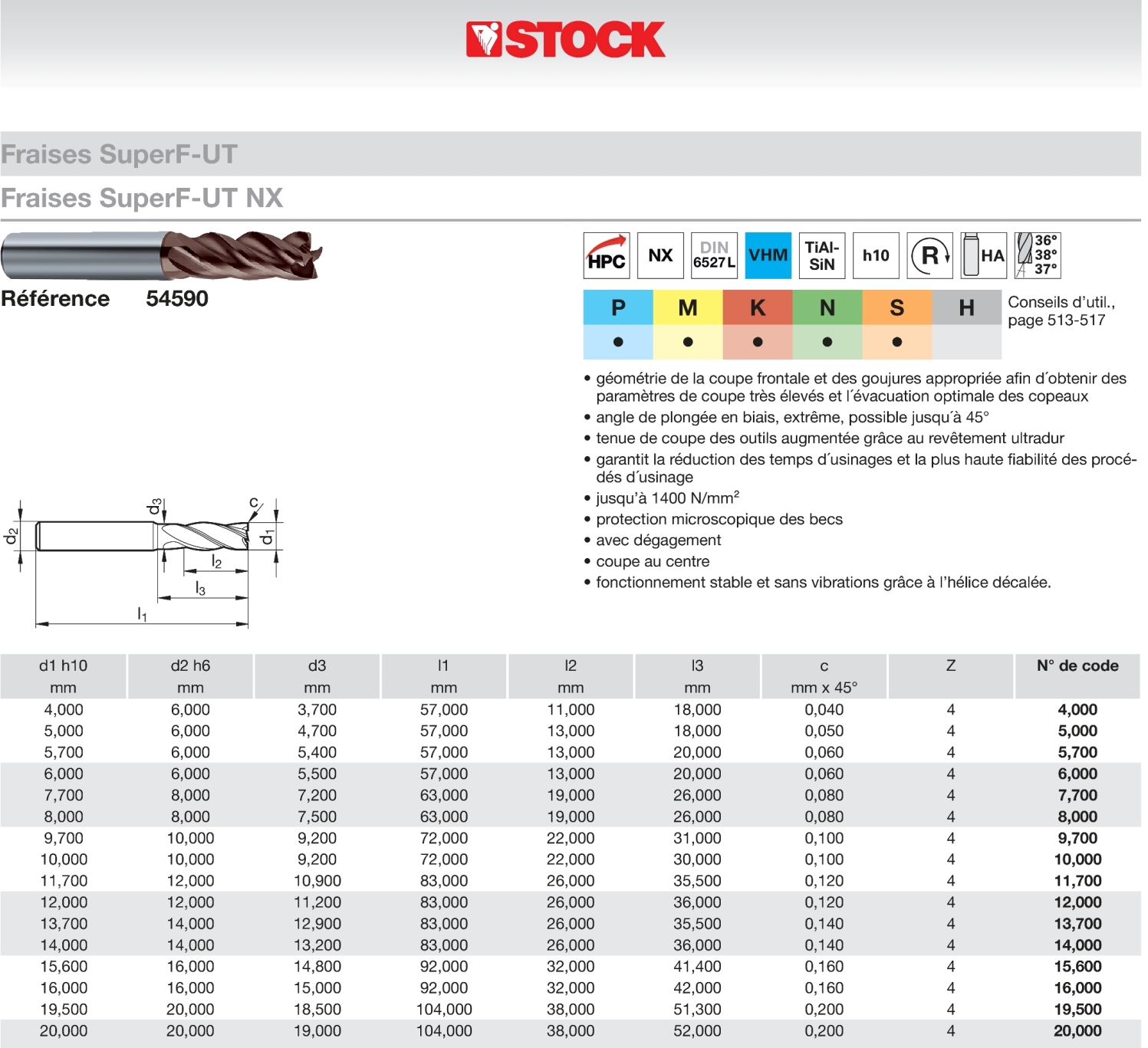Select the red K material swatch

(x=758, y=325)
